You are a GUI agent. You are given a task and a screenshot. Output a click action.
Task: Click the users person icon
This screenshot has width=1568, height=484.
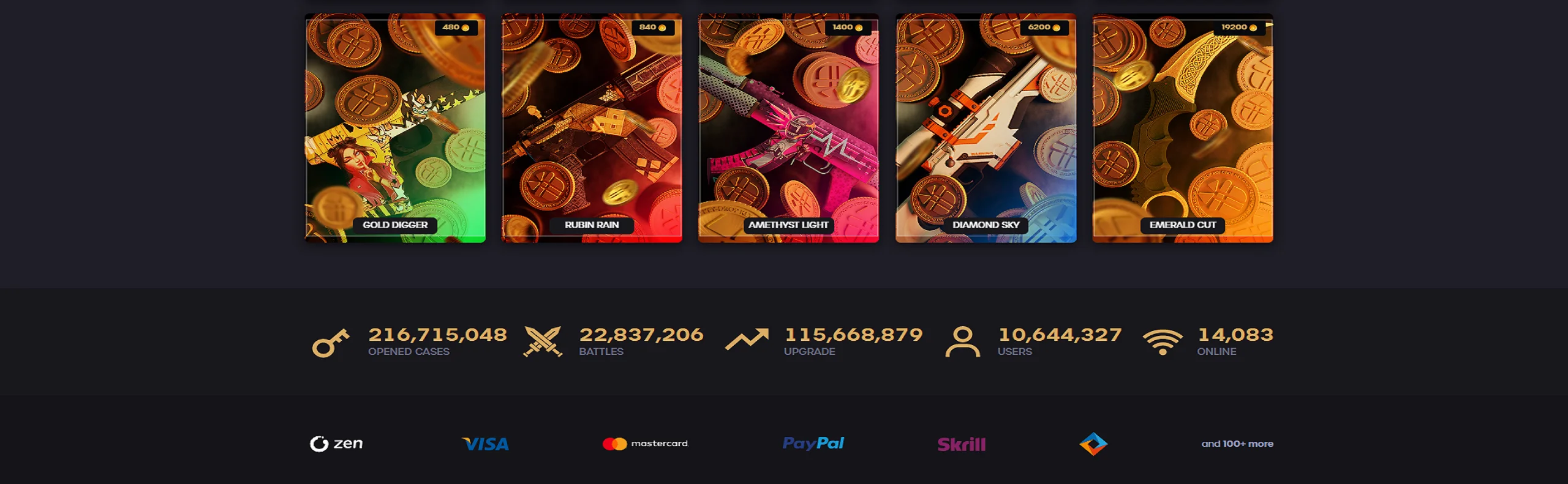coord(963,341)
